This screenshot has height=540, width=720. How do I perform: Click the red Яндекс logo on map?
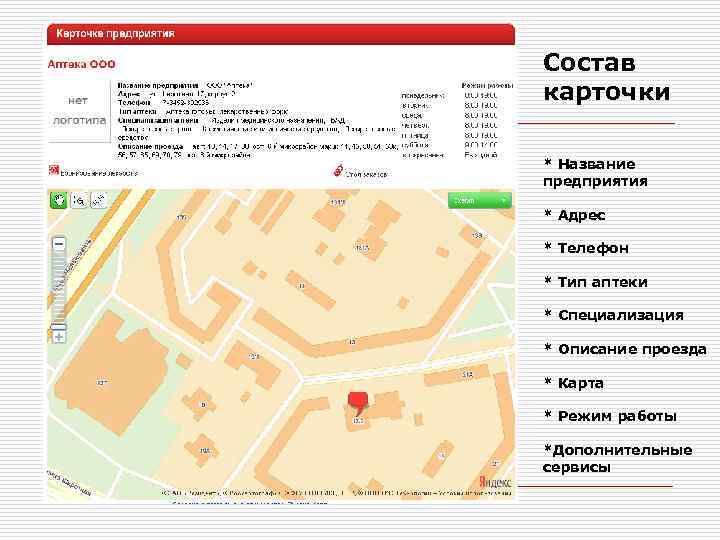click(495, 482)
